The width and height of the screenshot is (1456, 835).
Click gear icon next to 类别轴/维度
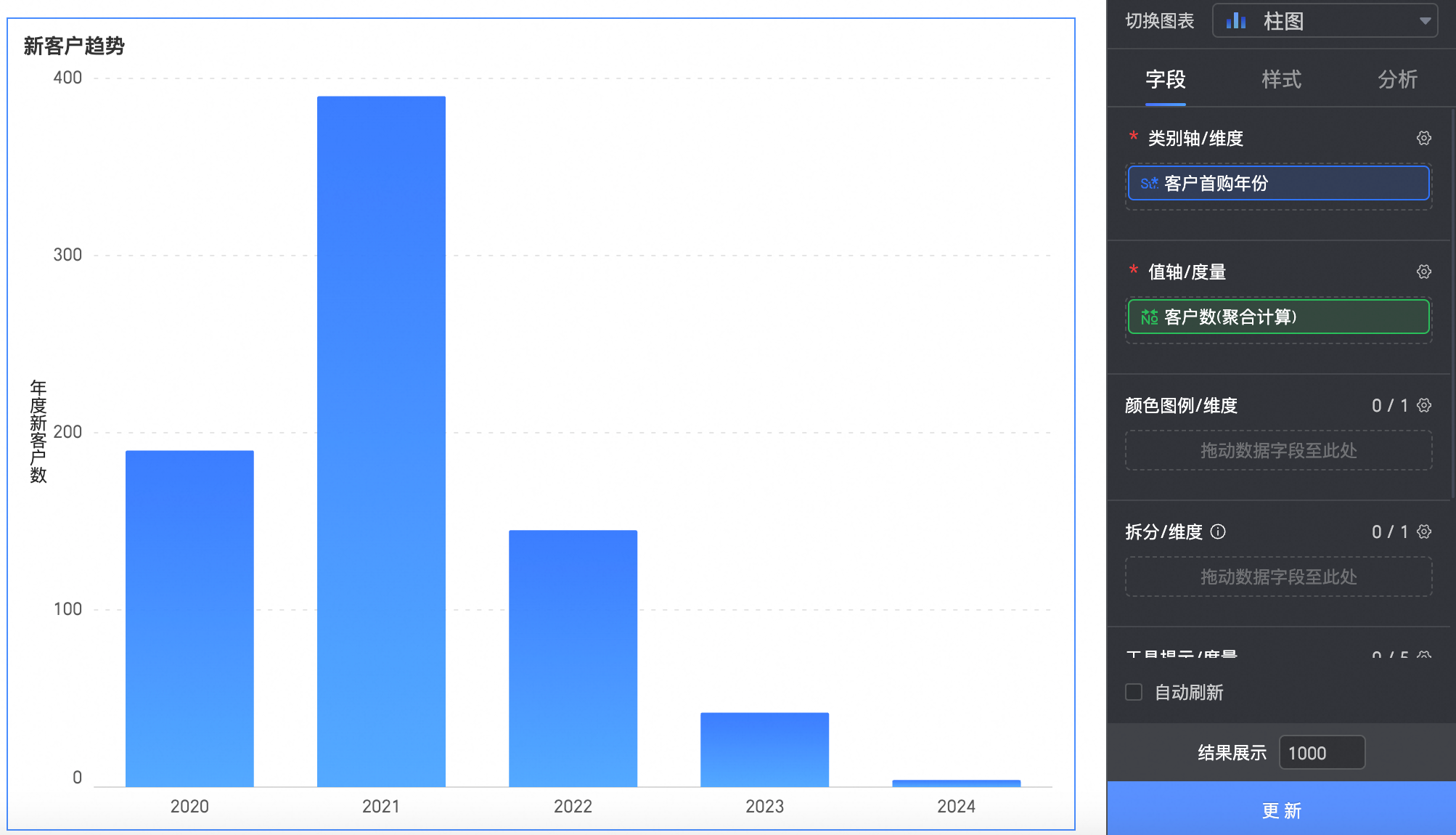(x=1423, y=138)
